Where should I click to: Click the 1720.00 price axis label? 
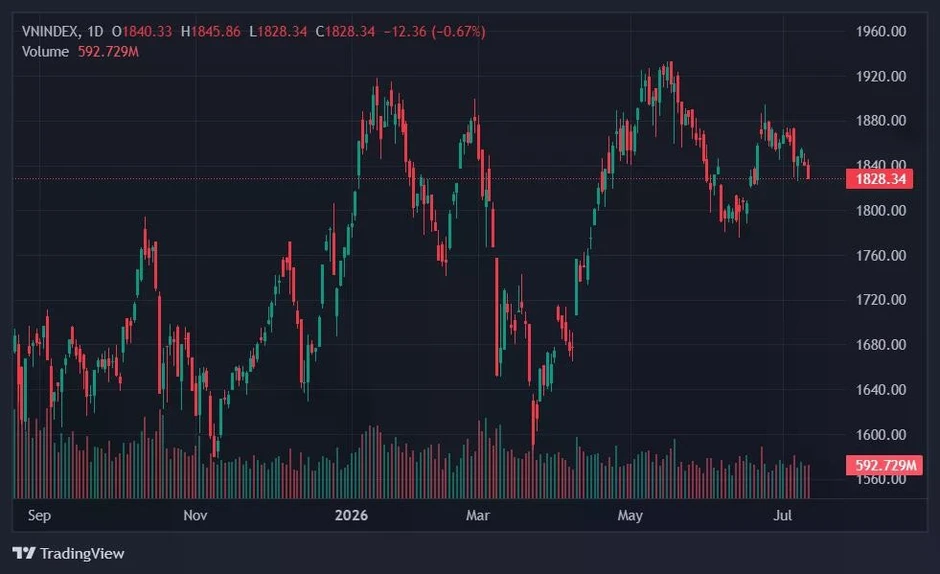(x=881, y=299)
